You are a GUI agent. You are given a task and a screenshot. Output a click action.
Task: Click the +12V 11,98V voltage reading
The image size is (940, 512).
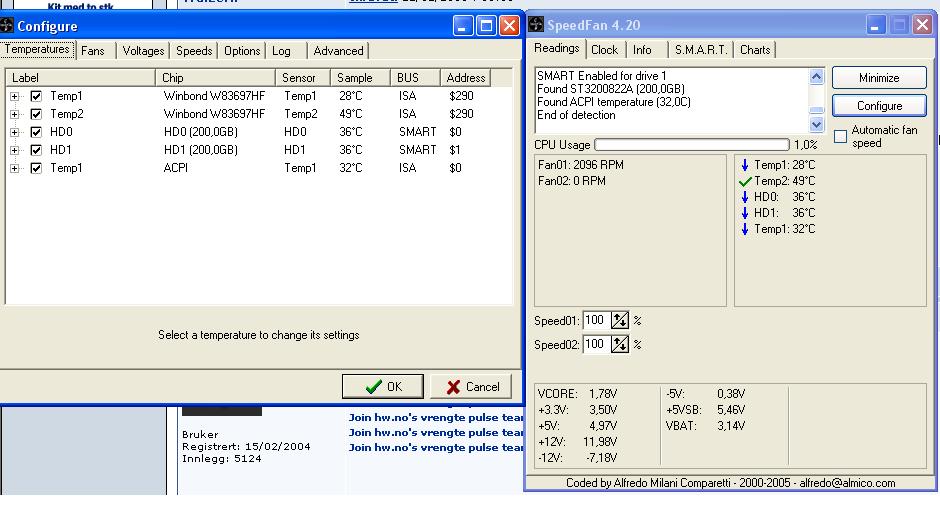(577, 442)
